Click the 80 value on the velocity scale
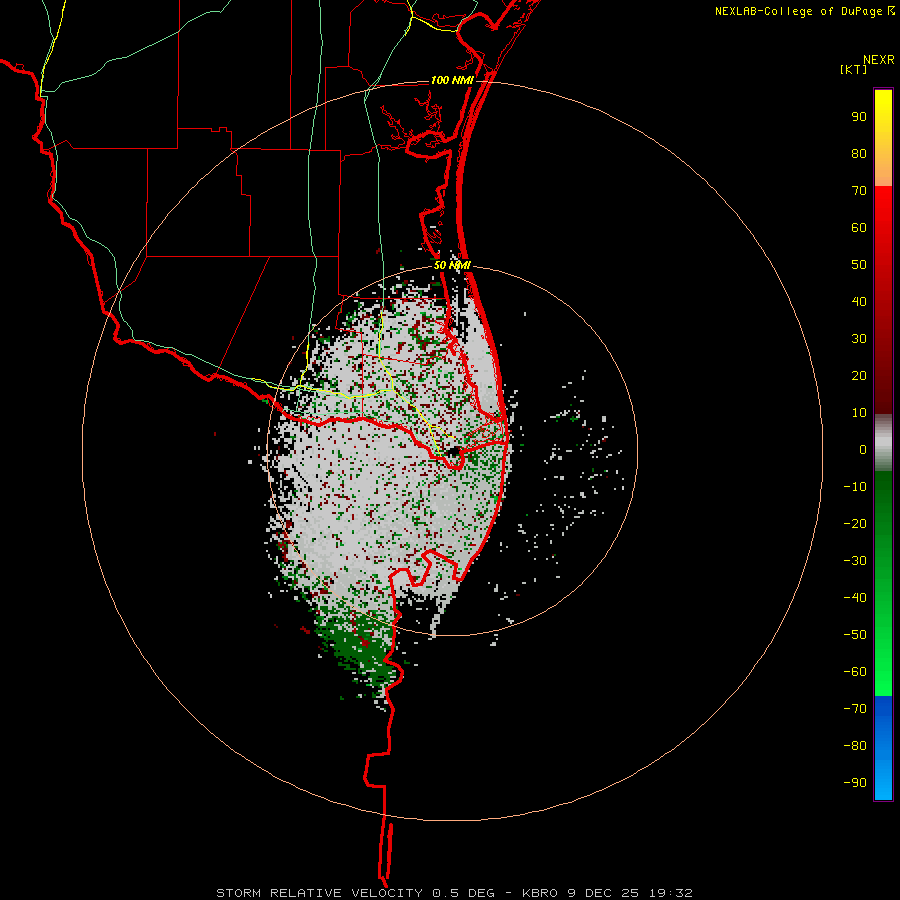Viewport: 900px width, 900px height. (859, 154)
